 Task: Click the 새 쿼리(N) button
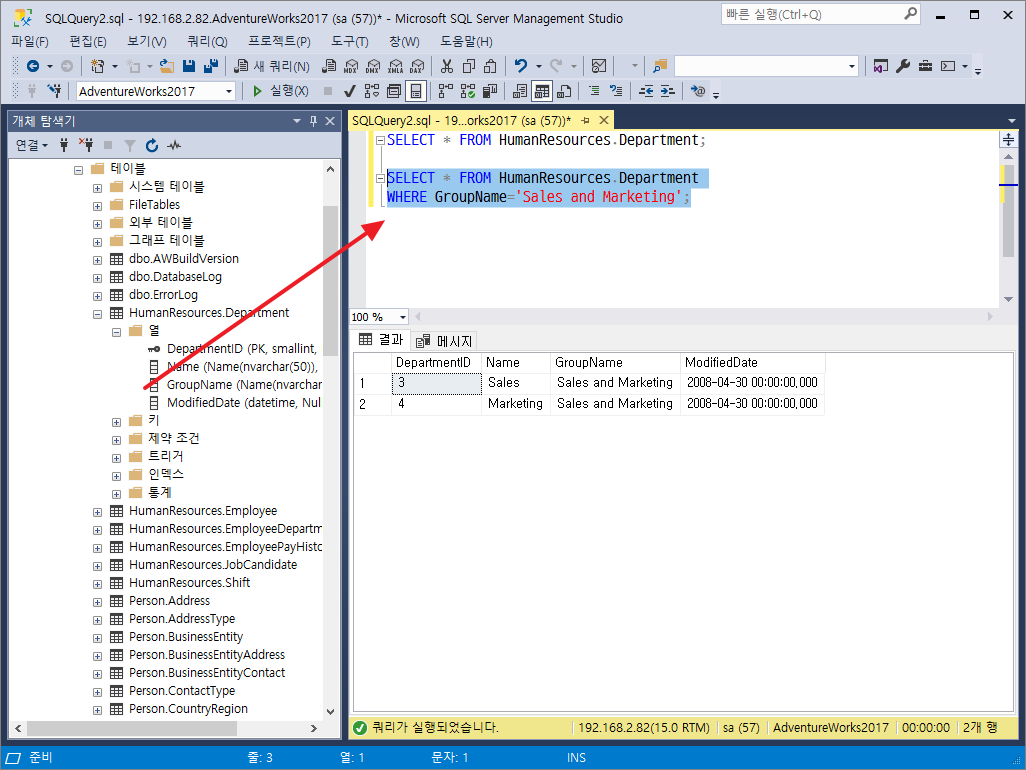[x=272, y=66]
